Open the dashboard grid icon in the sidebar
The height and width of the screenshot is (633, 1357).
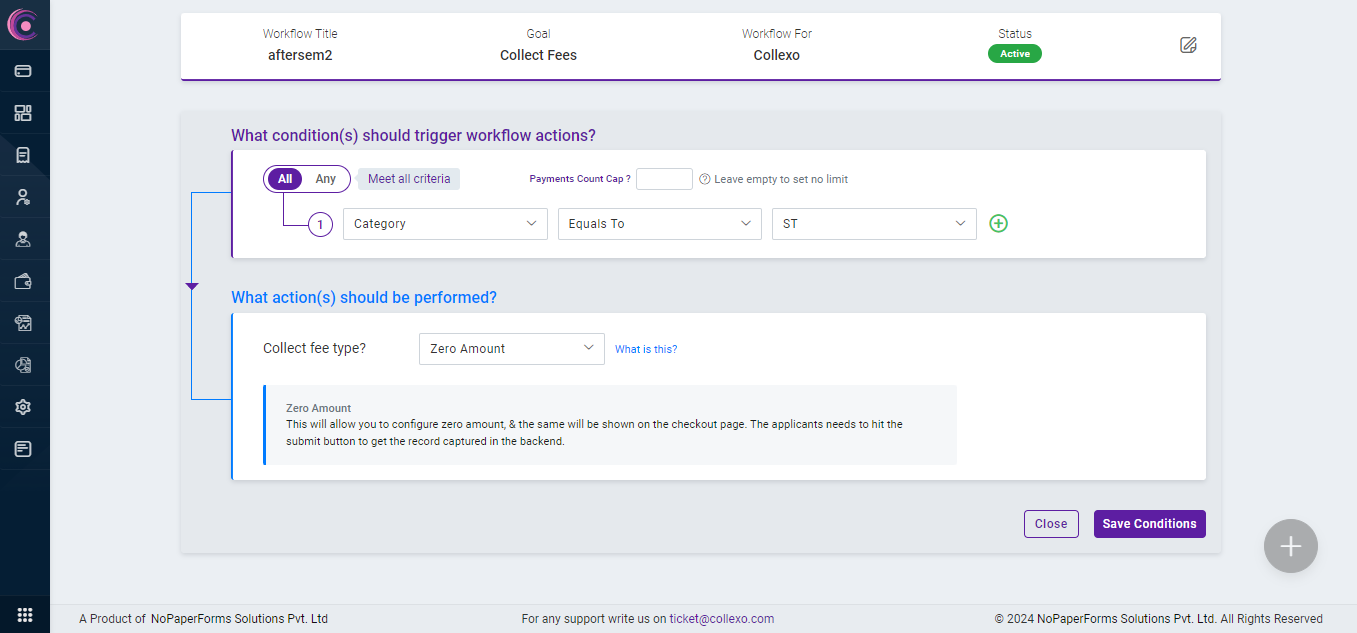click(23, 113)
